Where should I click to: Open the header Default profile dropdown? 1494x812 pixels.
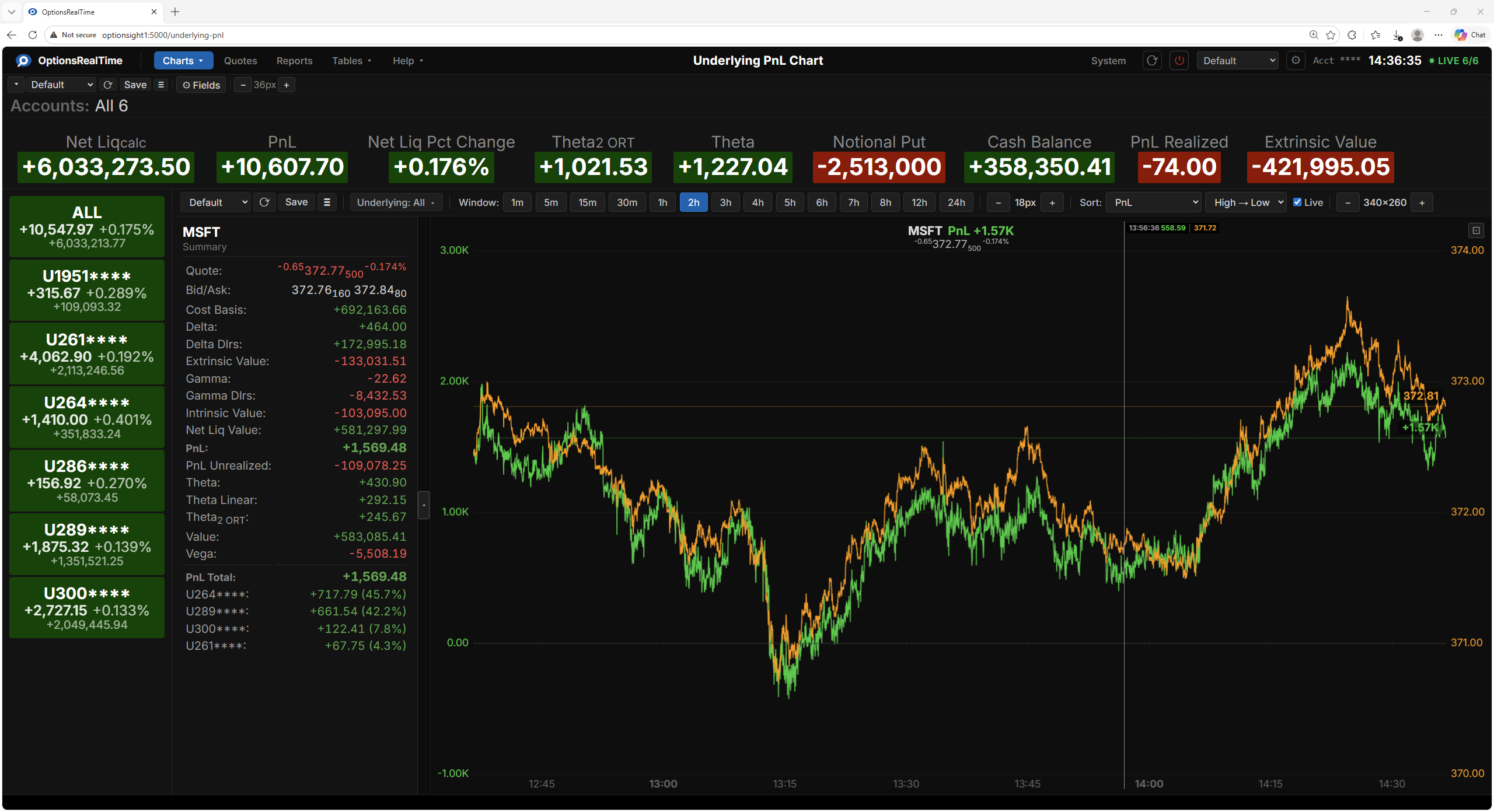(x=1237, y=61)
